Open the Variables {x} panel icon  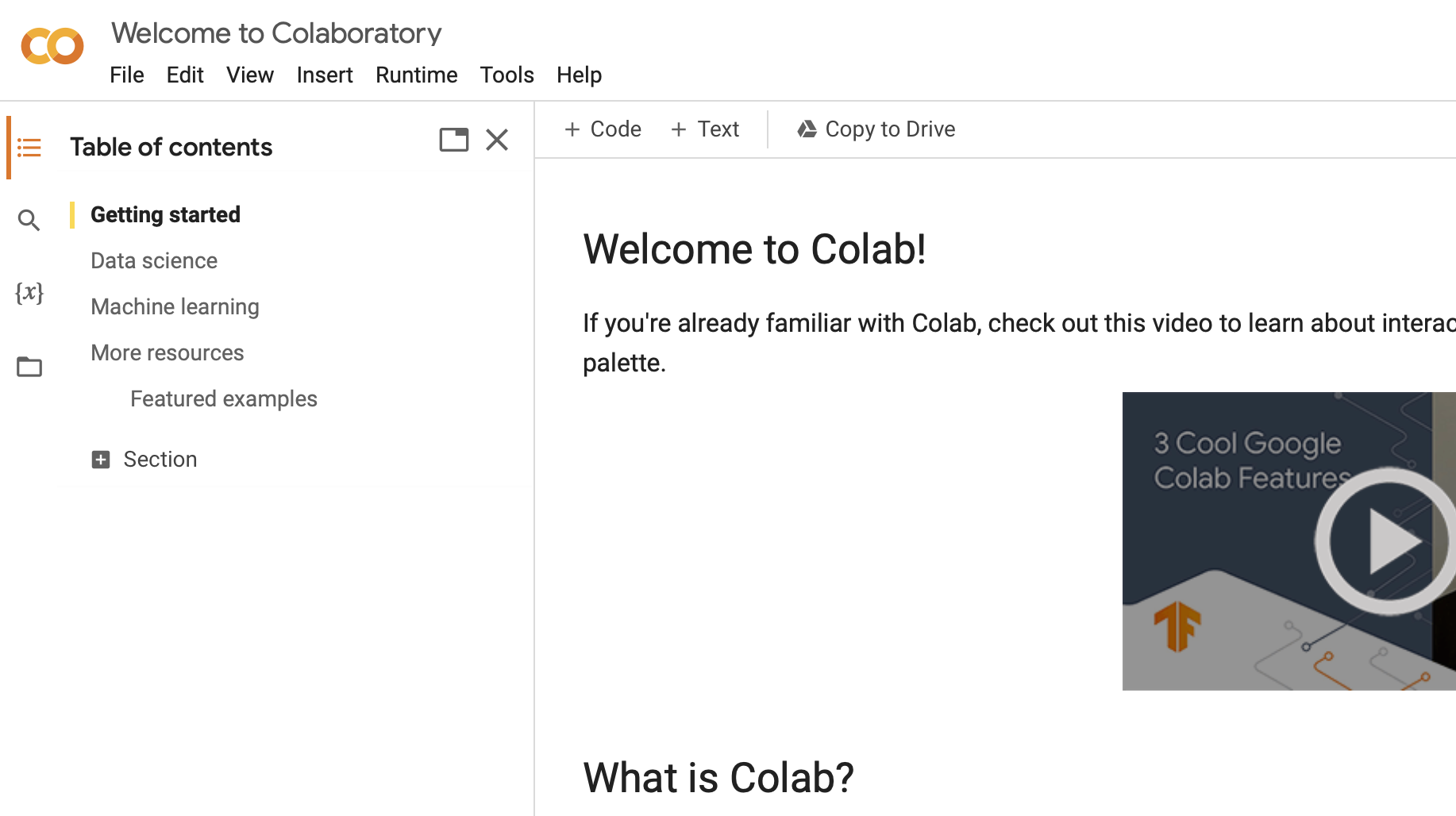(x=29, y=293)
